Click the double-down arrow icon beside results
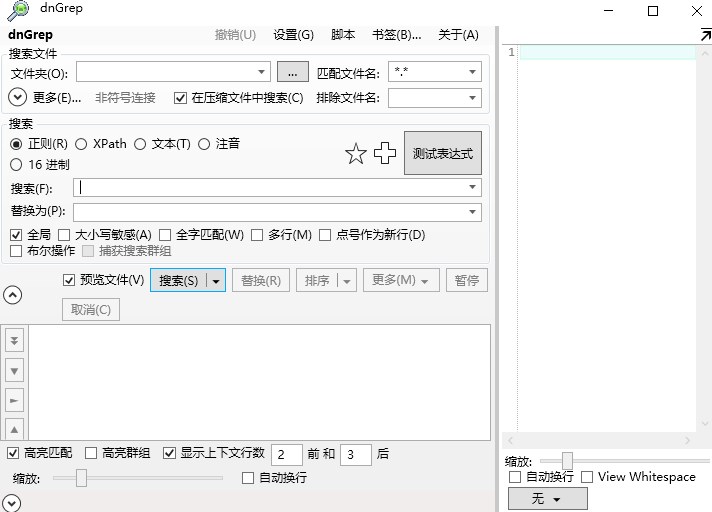 14,341
